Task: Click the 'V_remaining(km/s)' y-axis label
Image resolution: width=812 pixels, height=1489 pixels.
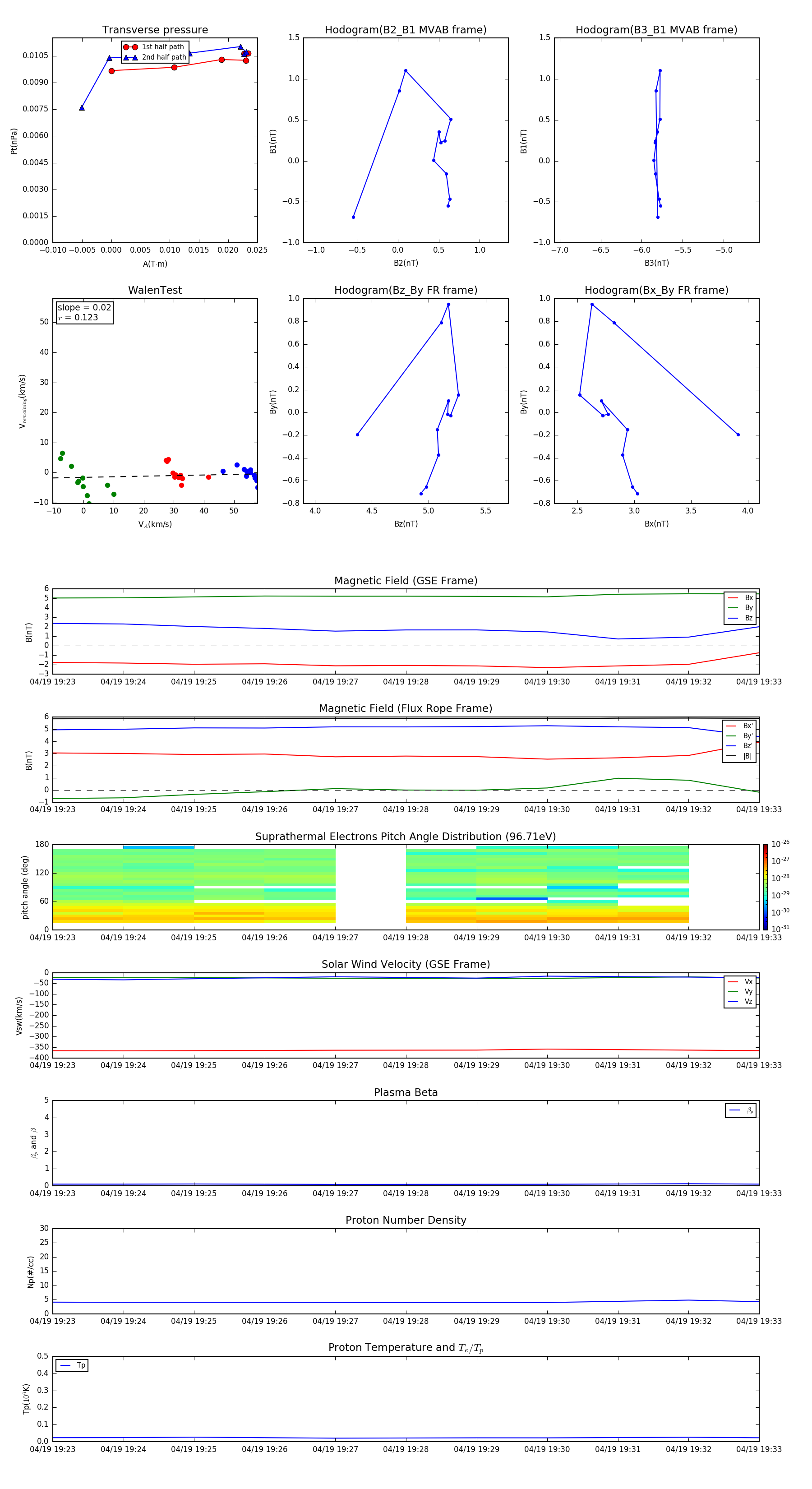Action: [x=22, y=401]
